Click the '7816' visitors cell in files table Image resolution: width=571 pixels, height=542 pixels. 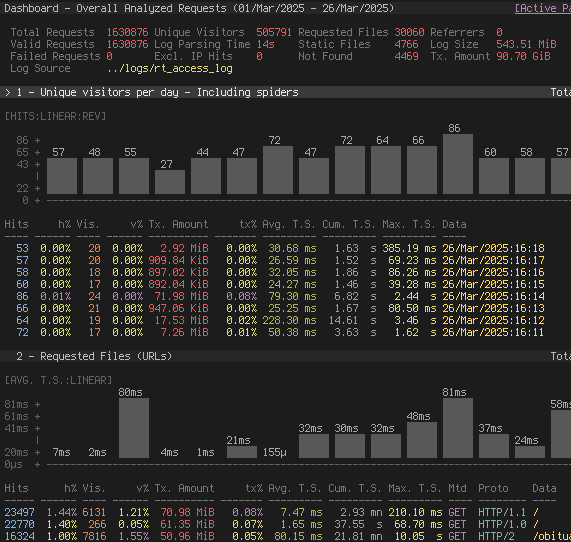coord(94,537)
